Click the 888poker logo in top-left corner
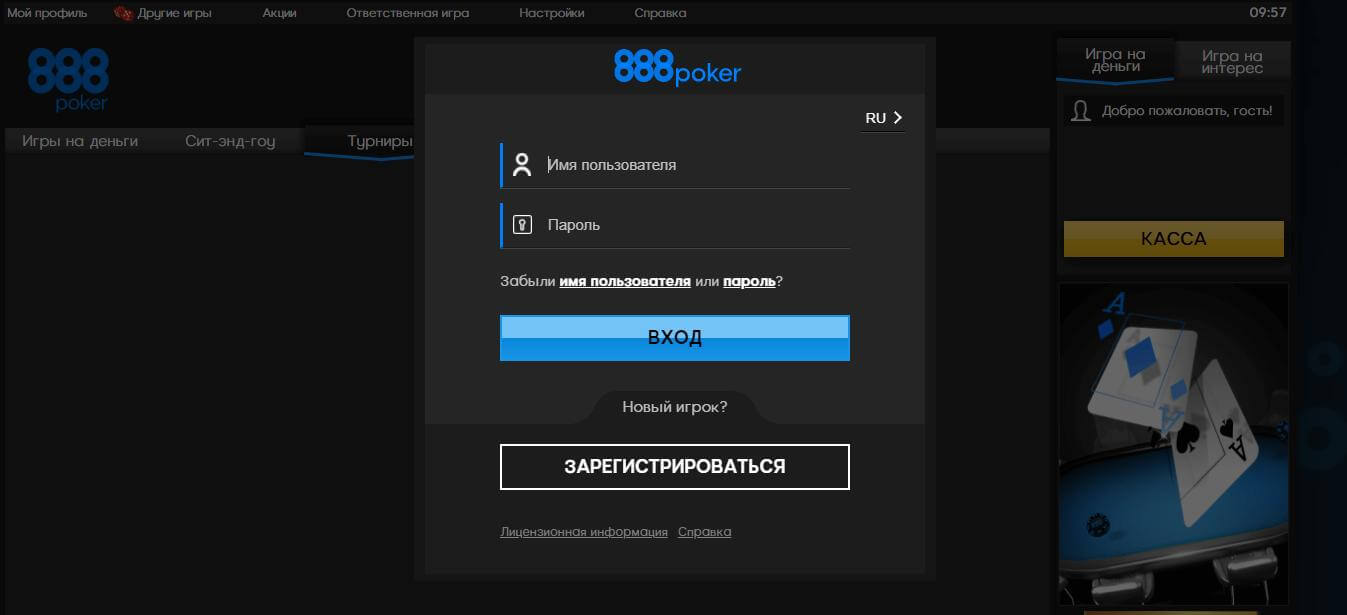The image size is (1347, 615). (x=68, y=79)
